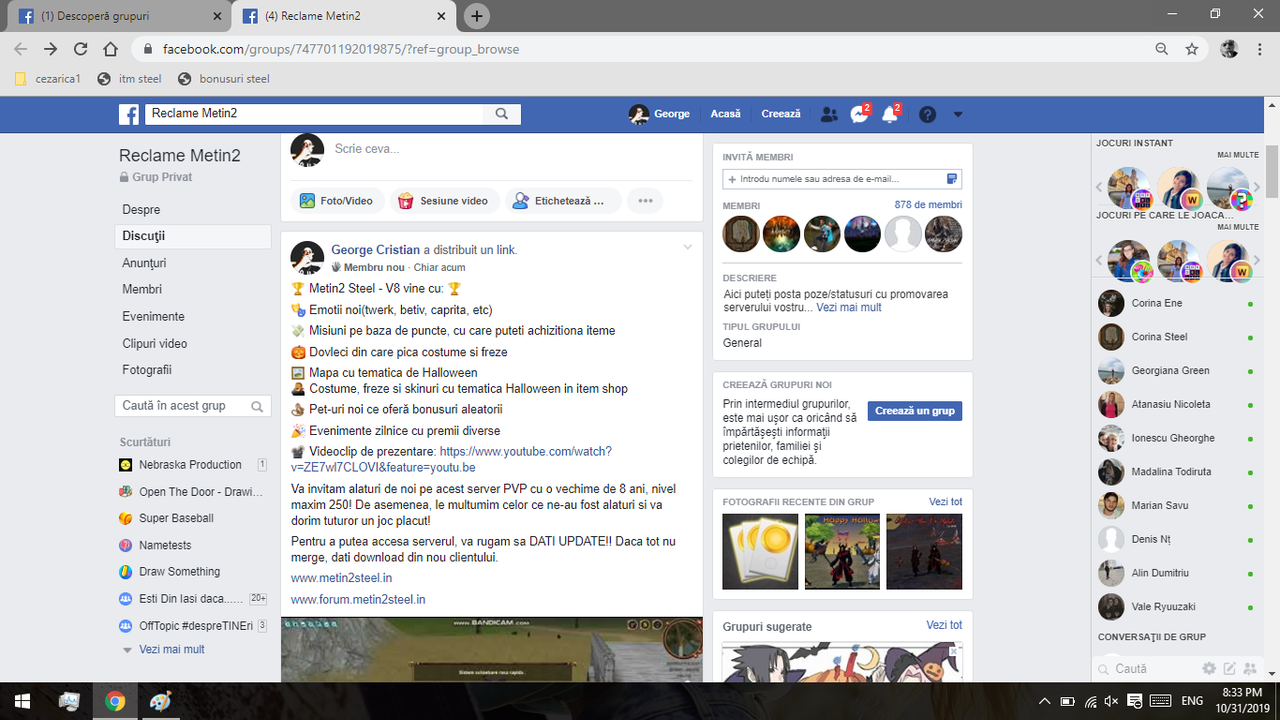Viewport: 1280px width, 720px height.
Task: Expand shortcuts with Vezi mai mult under Scurtături
Action: (171, 649)
